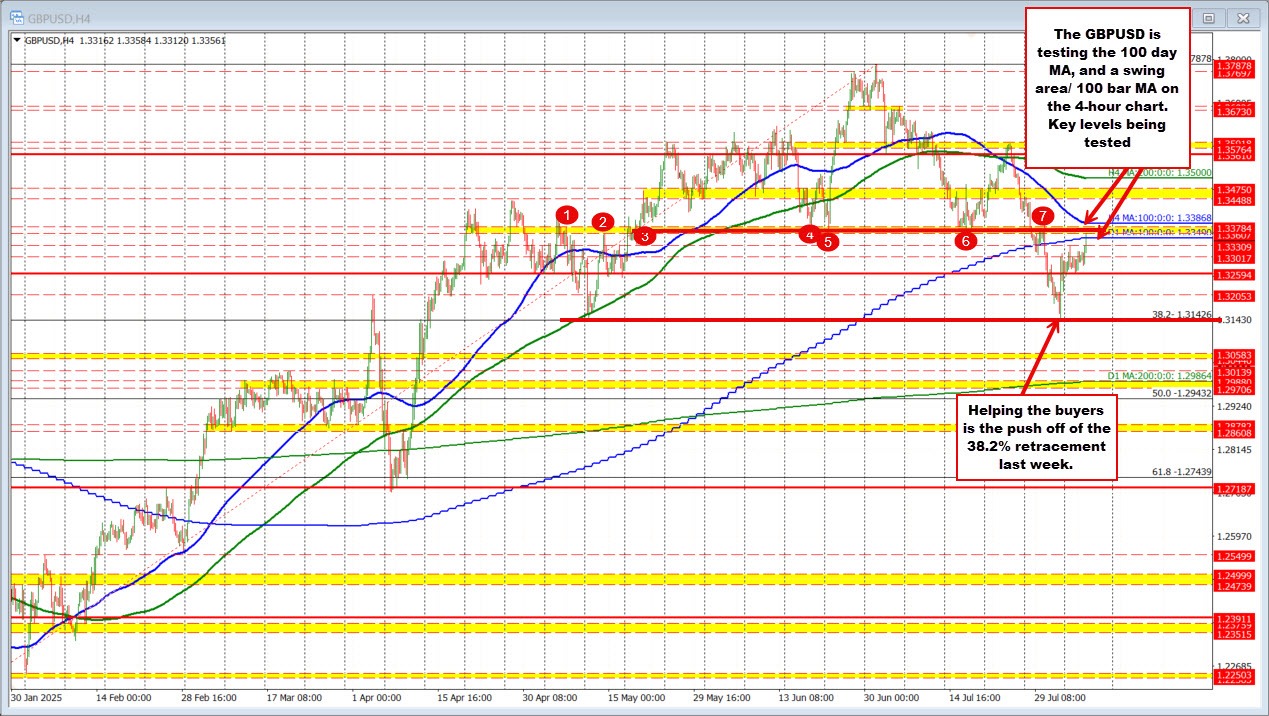Screen dimensions: 1269x716
Task: Click numbered marker 6 on the swing area
Action: click(965, 240)
